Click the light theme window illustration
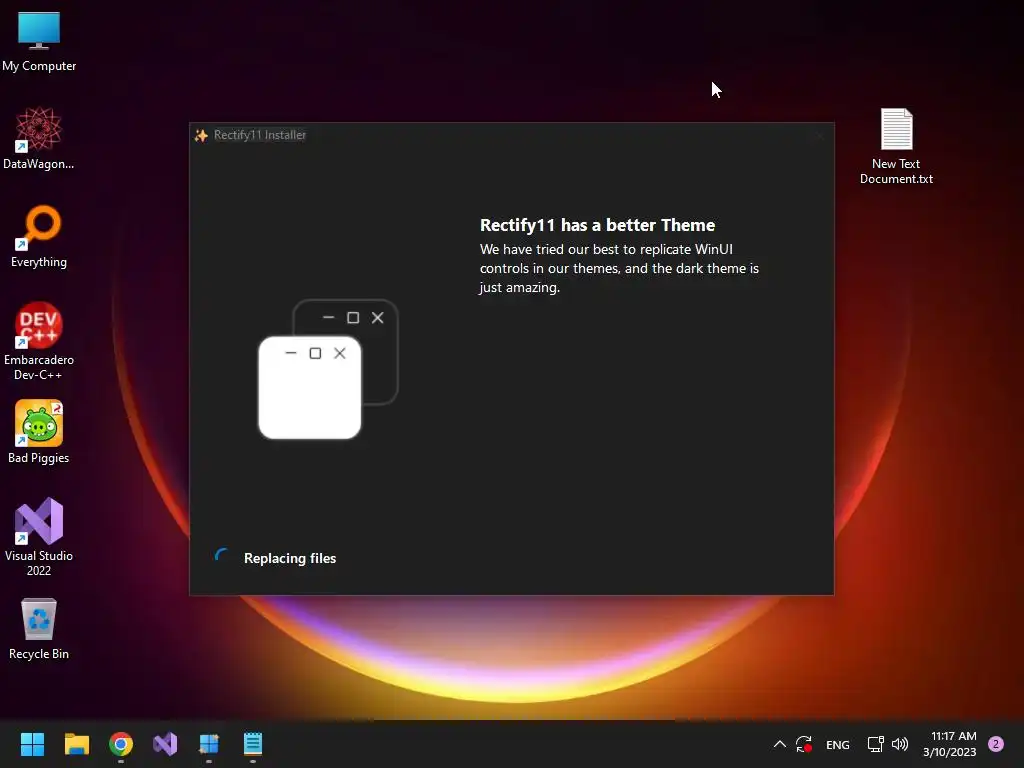The width and height of the screenshot is (1024, 768). [x=310, y=388]
